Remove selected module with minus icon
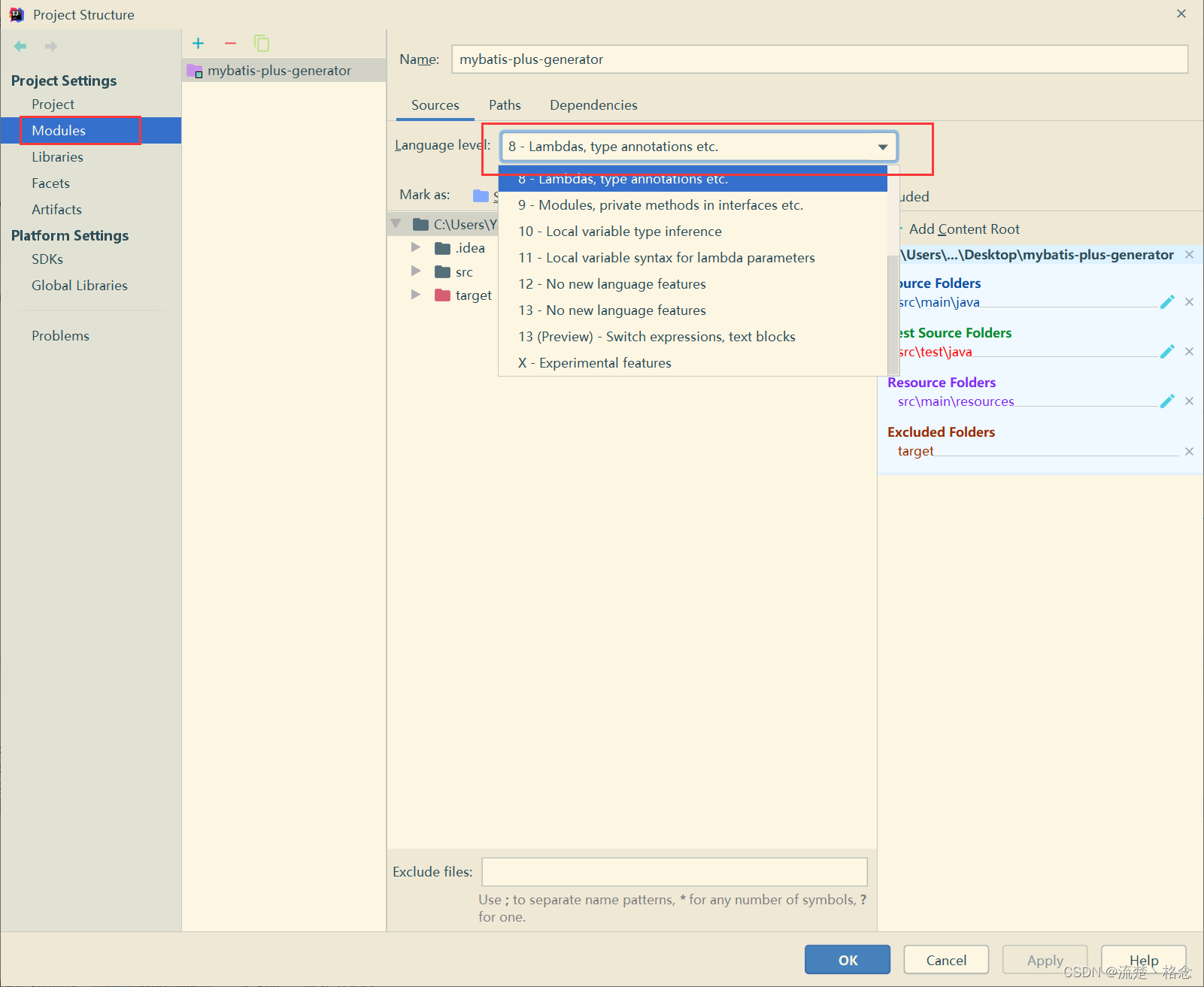Screen dimensions: 1204x987 230,44
